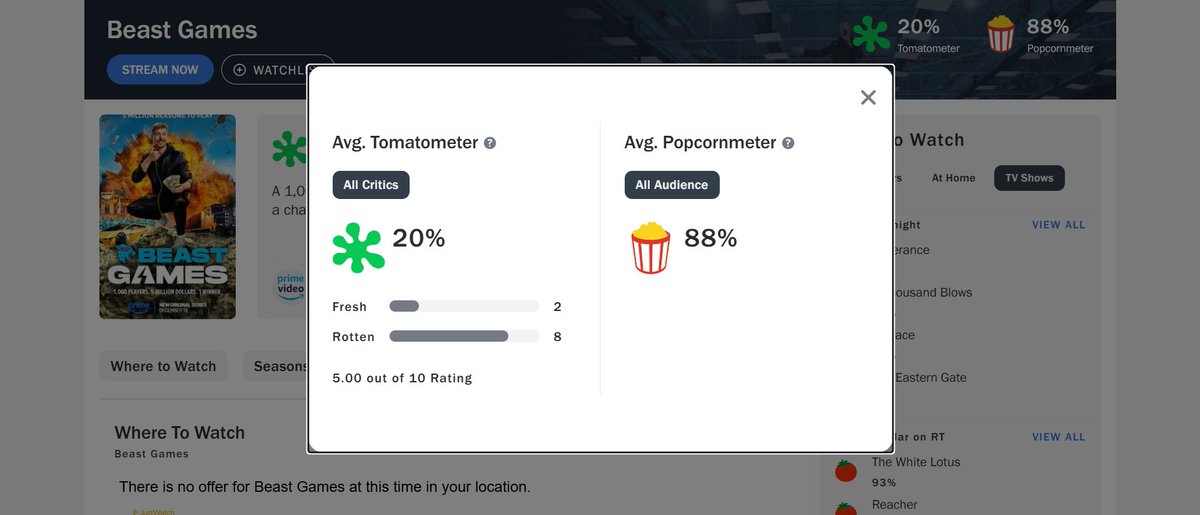The height and width of the screenshot is (515, 1200).
Task: Click tomato icon beside The White Lotus
Action: (x=846, y=470)
